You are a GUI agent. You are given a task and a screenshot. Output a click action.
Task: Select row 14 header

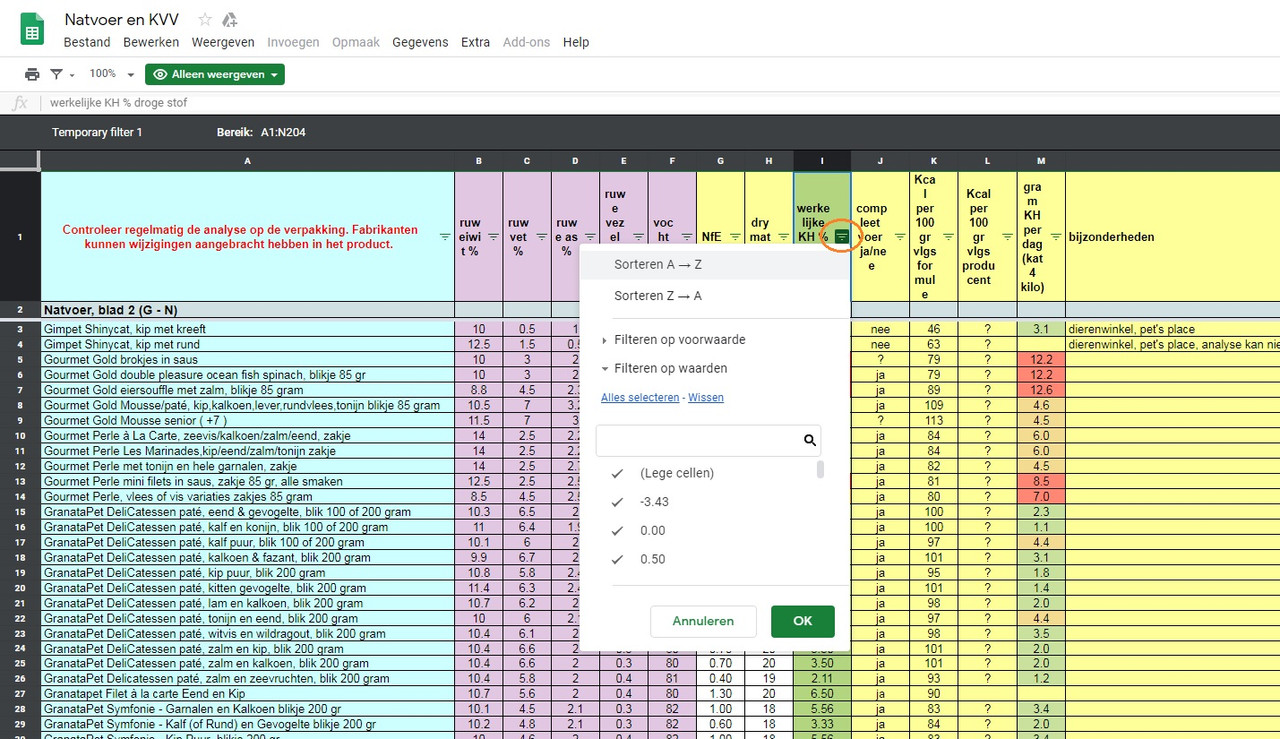[x=20, y=497]
